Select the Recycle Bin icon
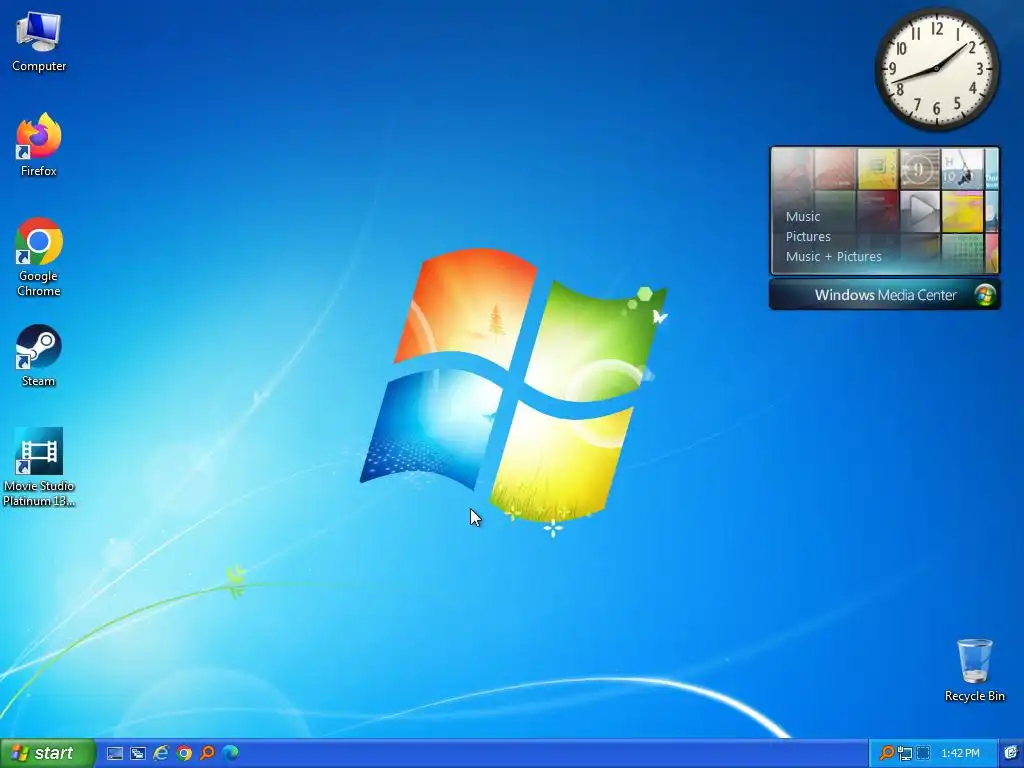 974,671
